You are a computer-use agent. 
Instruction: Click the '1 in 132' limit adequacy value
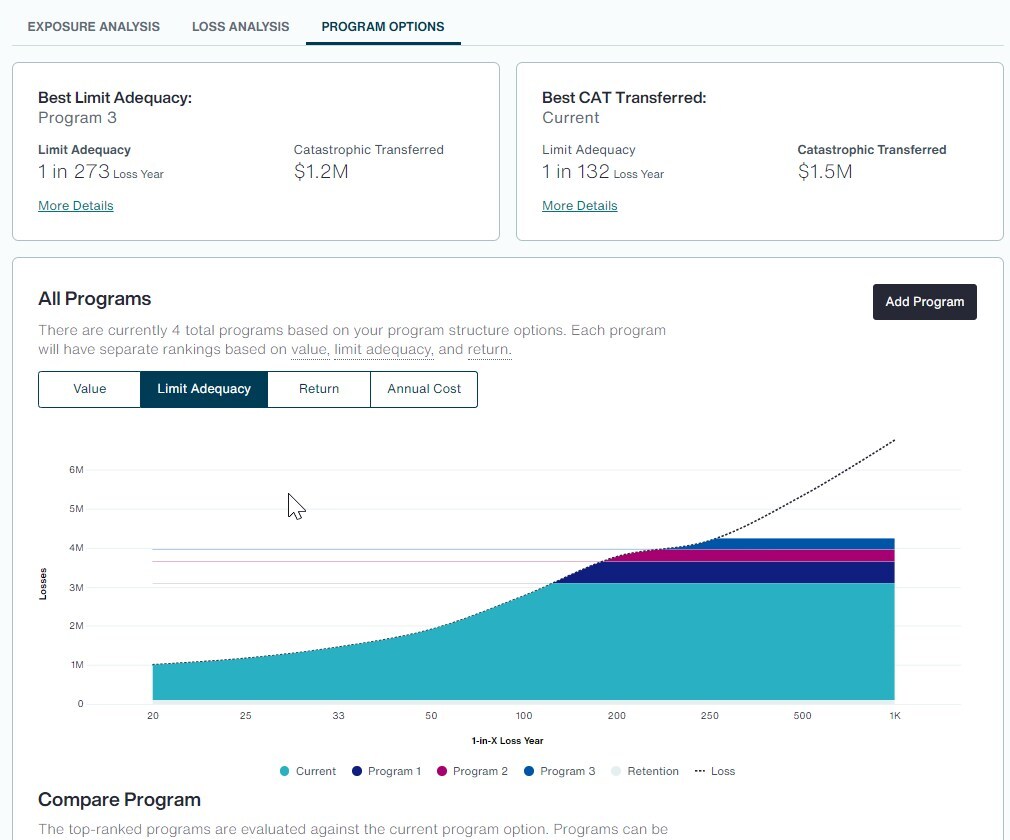(x=575, y=171)
